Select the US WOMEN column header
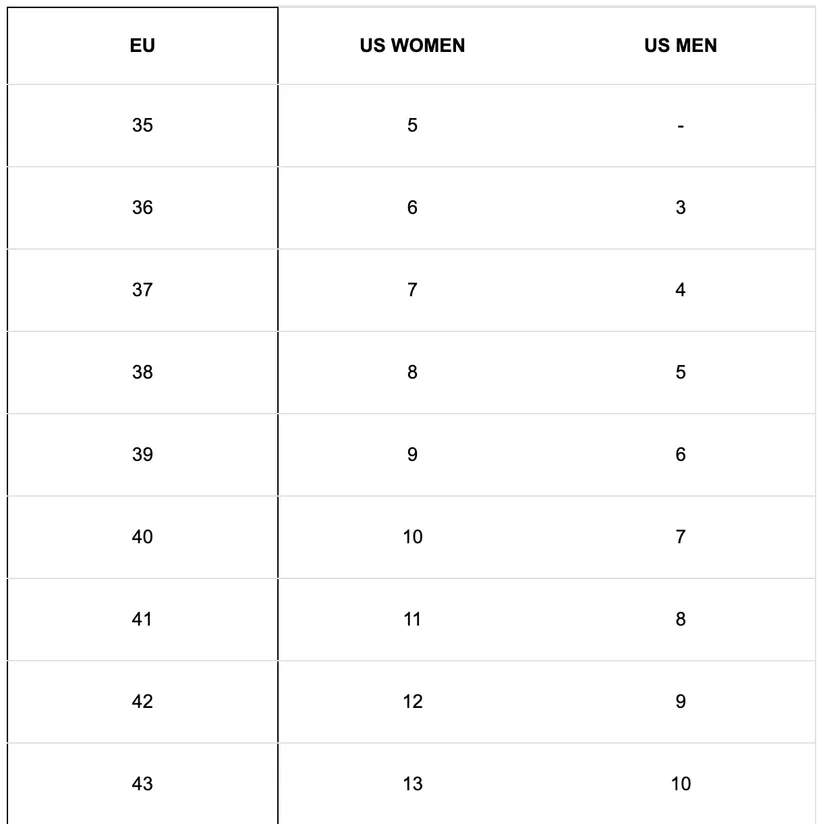The height and width of the screenshot is (824, 823). click(412, 46)
